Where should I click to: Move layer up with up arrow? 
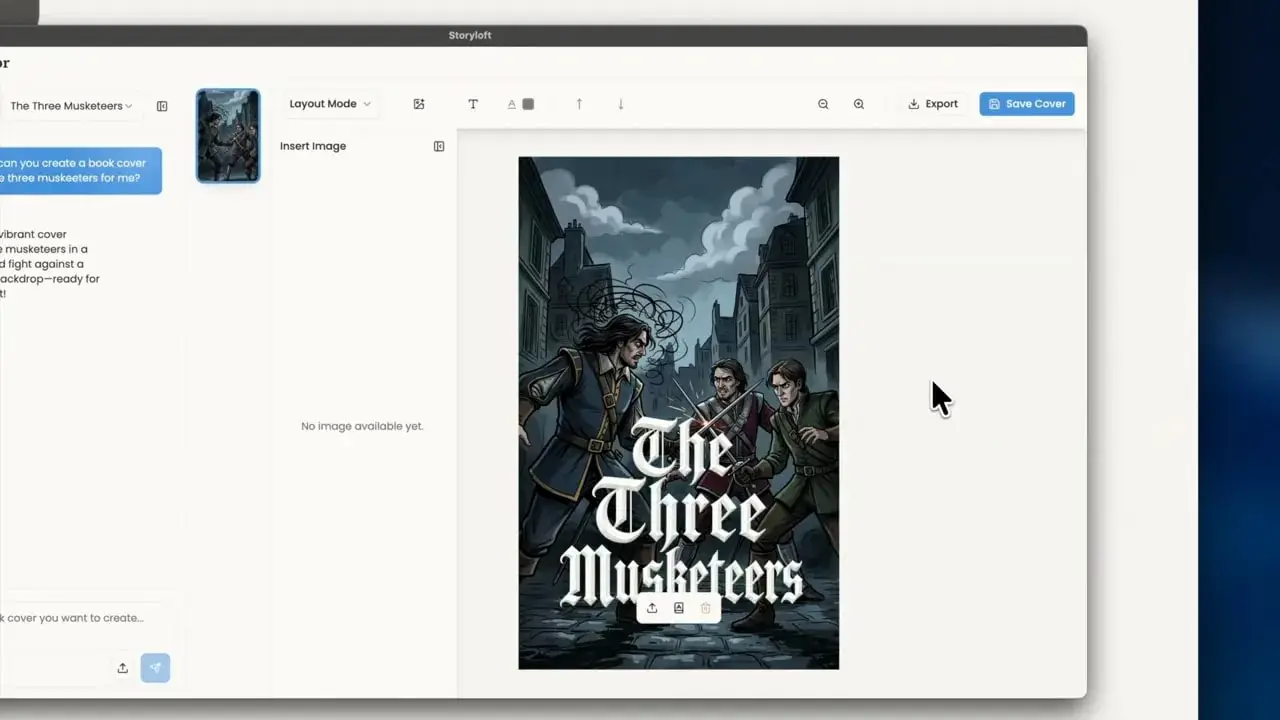pos(578,104)
